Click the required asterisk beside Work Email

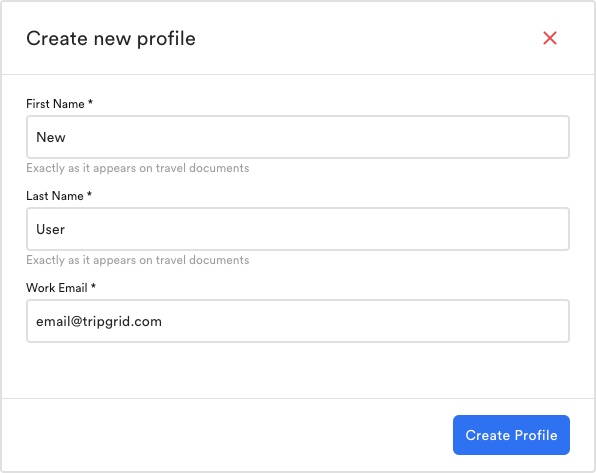93,286
